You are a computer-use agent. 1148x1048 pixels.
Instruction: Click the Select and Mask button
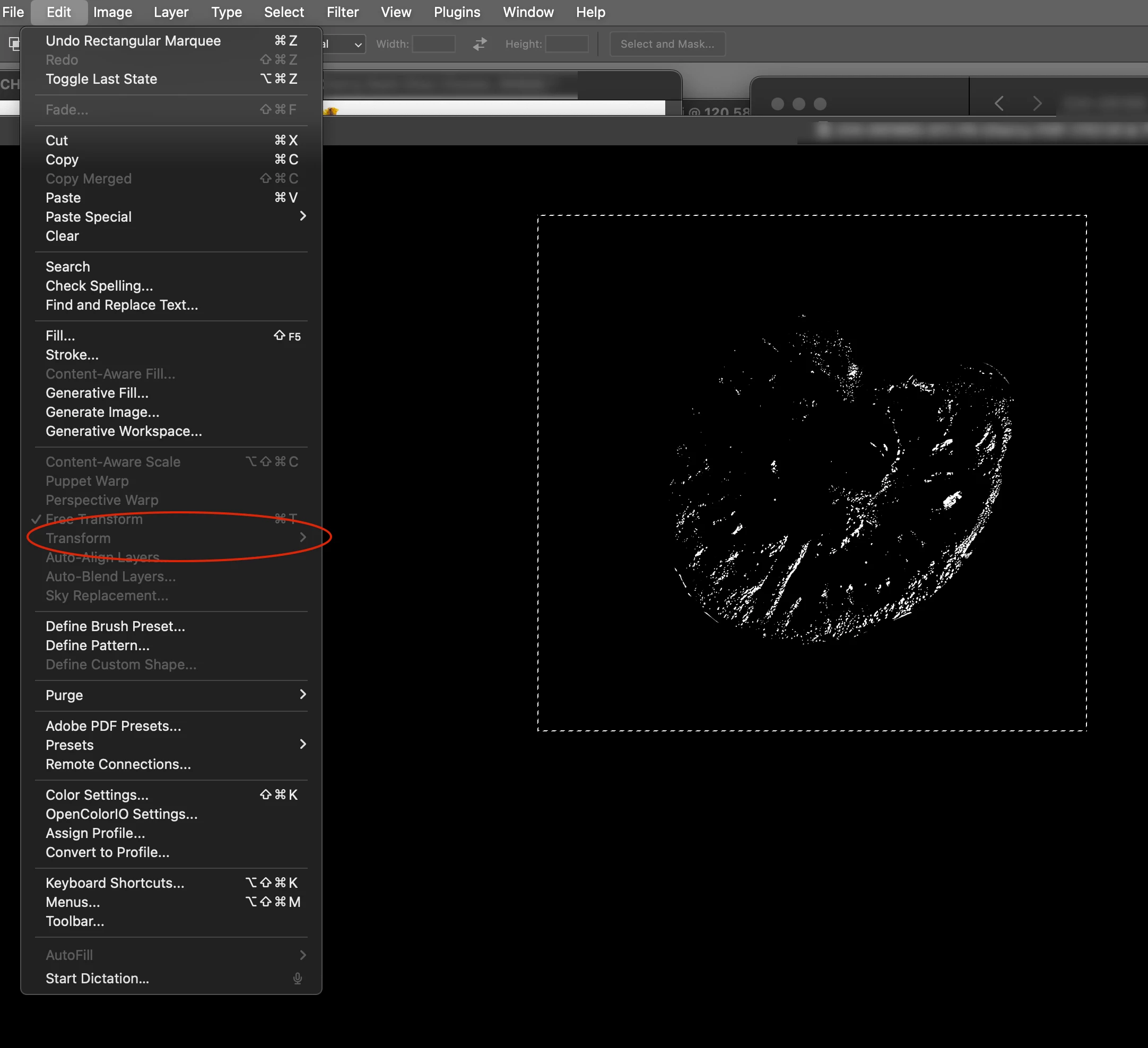[x=667, y=44]
